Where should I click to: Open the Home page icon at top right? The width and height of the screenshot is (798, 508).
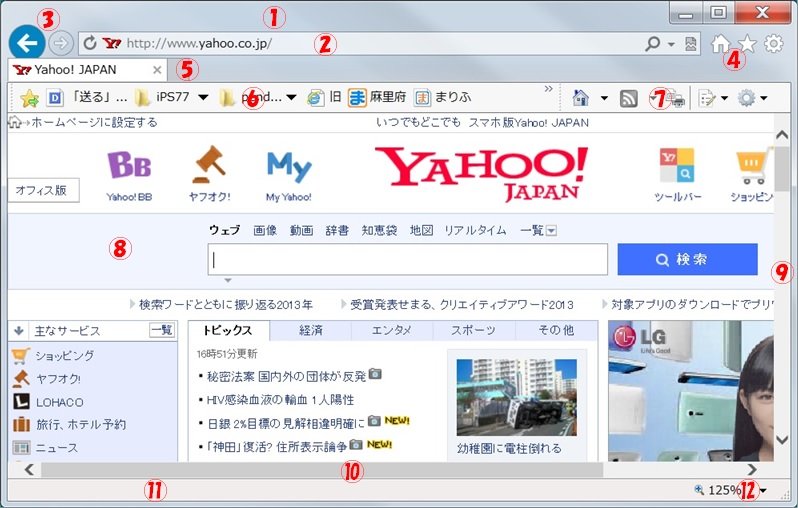(x=720, y=44)
